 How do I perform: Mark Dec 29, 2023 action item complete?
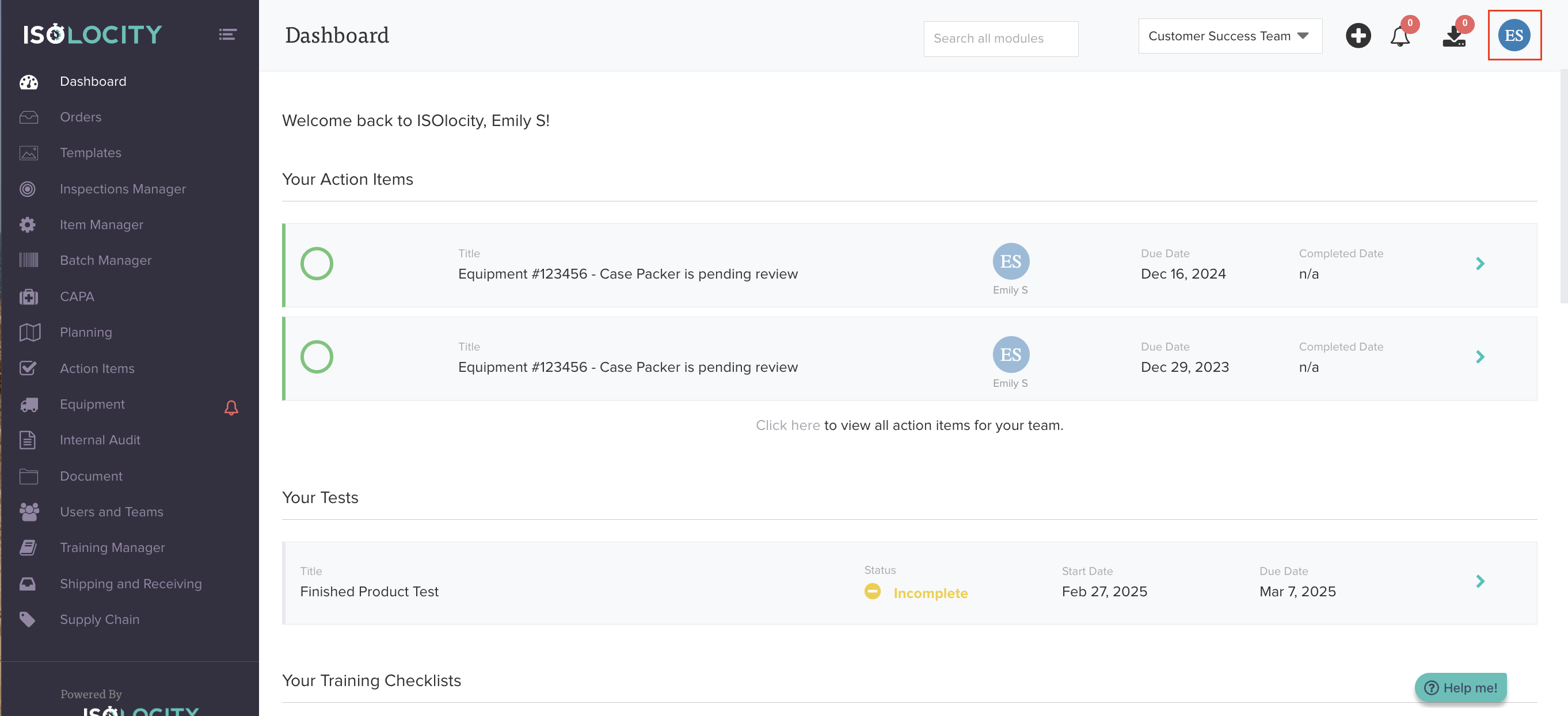pos(317,357)
